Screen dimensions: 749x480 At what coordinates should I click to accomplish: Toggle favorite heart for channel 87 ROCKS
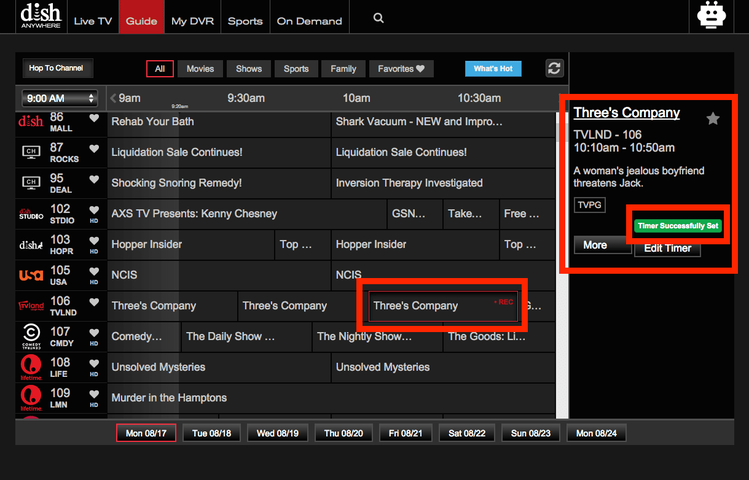click(94, 149)
